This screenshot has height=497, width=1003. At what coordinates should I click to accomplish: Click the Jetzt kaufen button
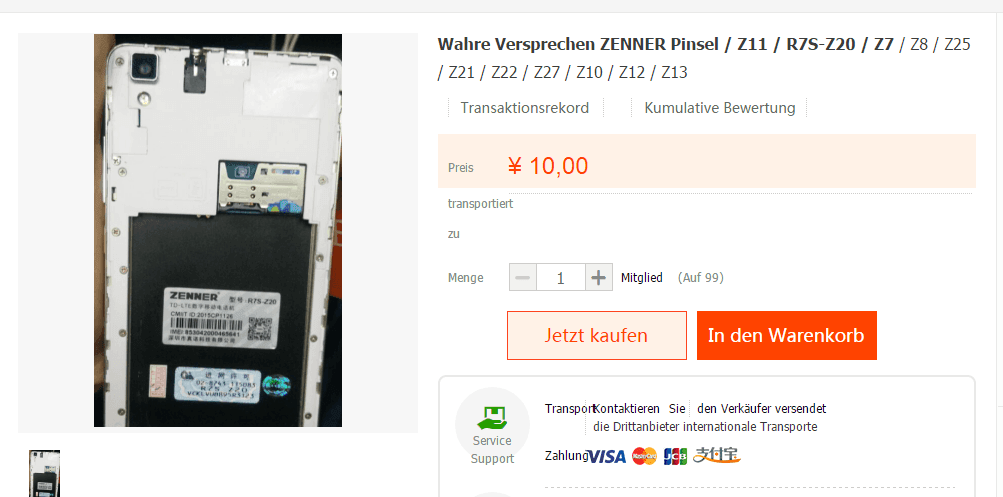coord(596,336)
